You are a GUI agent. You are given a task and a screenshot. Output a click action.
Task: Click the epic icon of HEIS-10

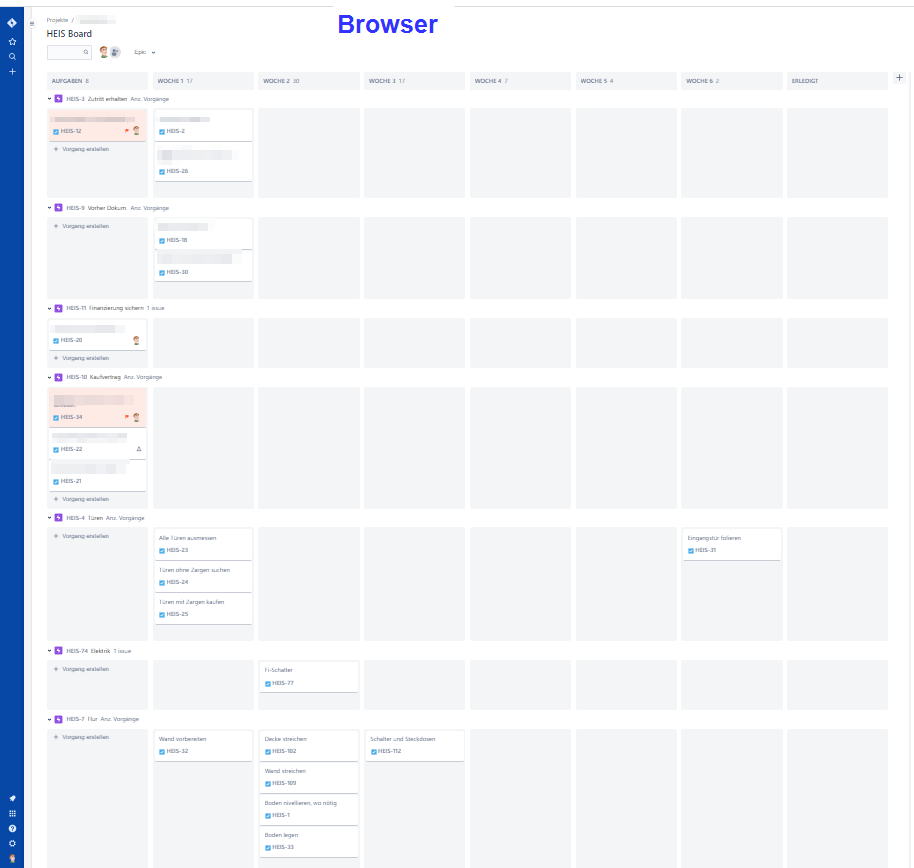click(x=58, y=377)
